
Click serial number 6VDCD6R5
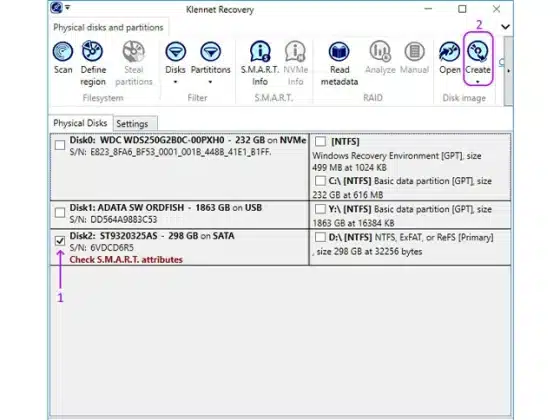click(112, 248)
